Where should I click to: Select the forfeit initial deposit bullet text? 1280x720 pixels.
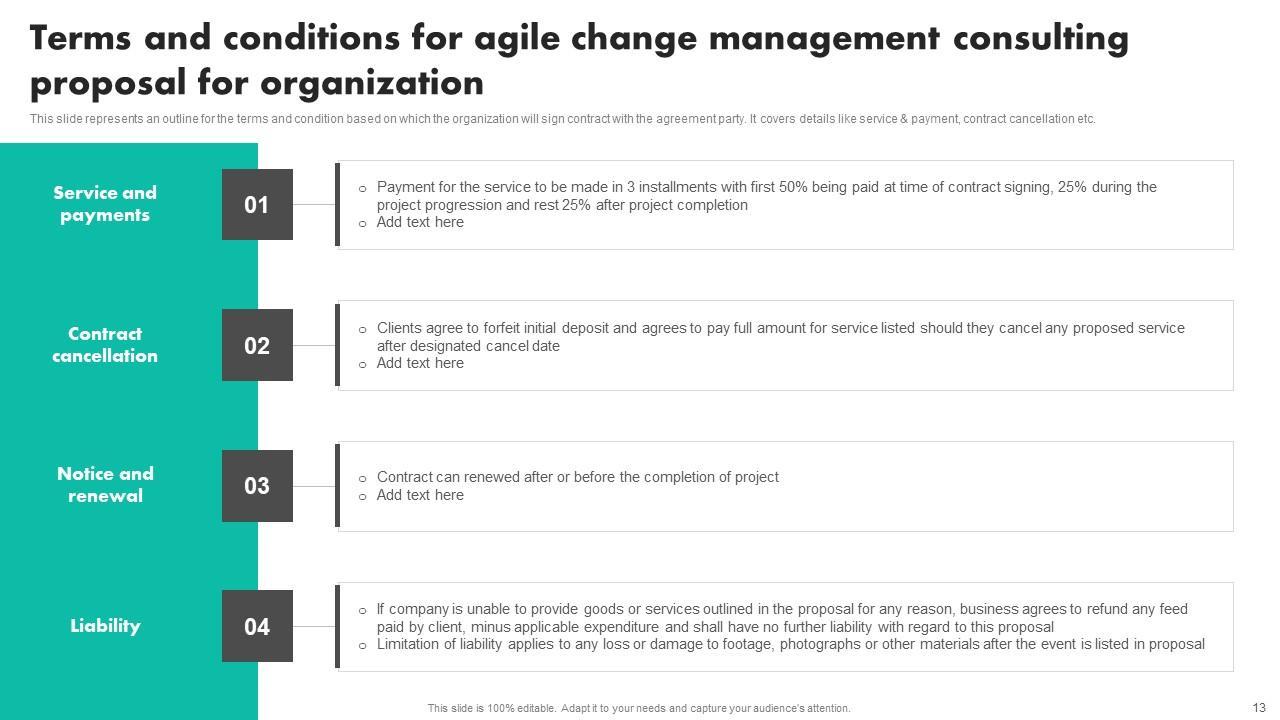point(780,337)
